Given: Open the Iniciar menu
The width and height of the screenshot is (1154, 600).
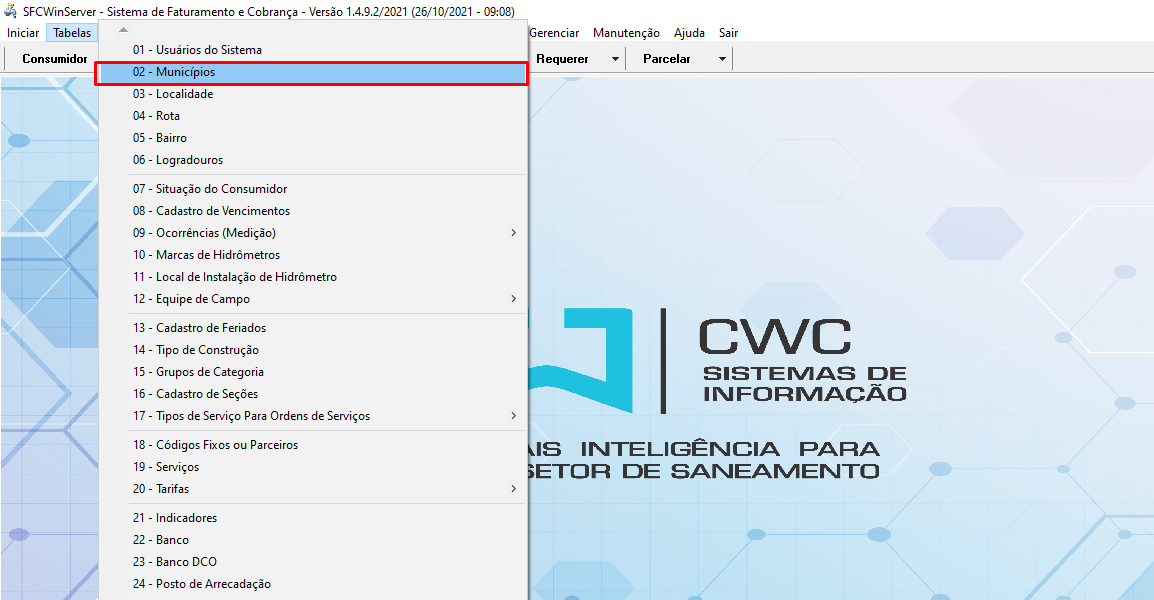Looking at the screenshot, I should [23, 32].
